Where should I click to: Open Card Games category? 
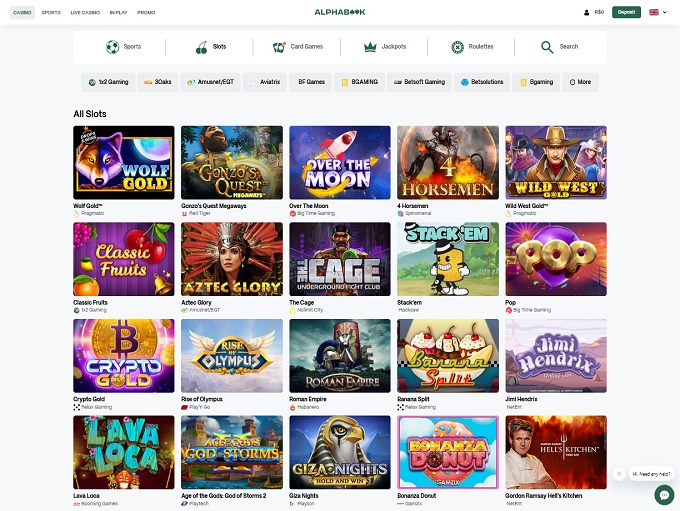(x=297, y=47)
